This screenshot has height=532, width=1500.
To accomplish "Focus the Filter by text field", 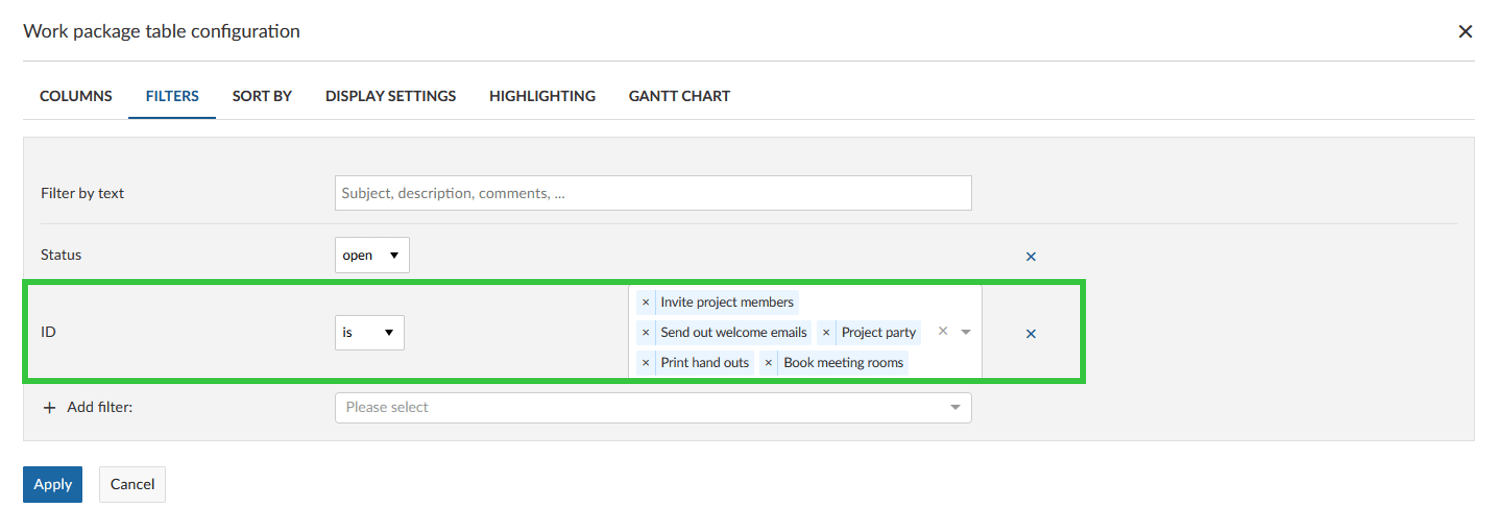I will pyautogui.click(x=652, y=193).
